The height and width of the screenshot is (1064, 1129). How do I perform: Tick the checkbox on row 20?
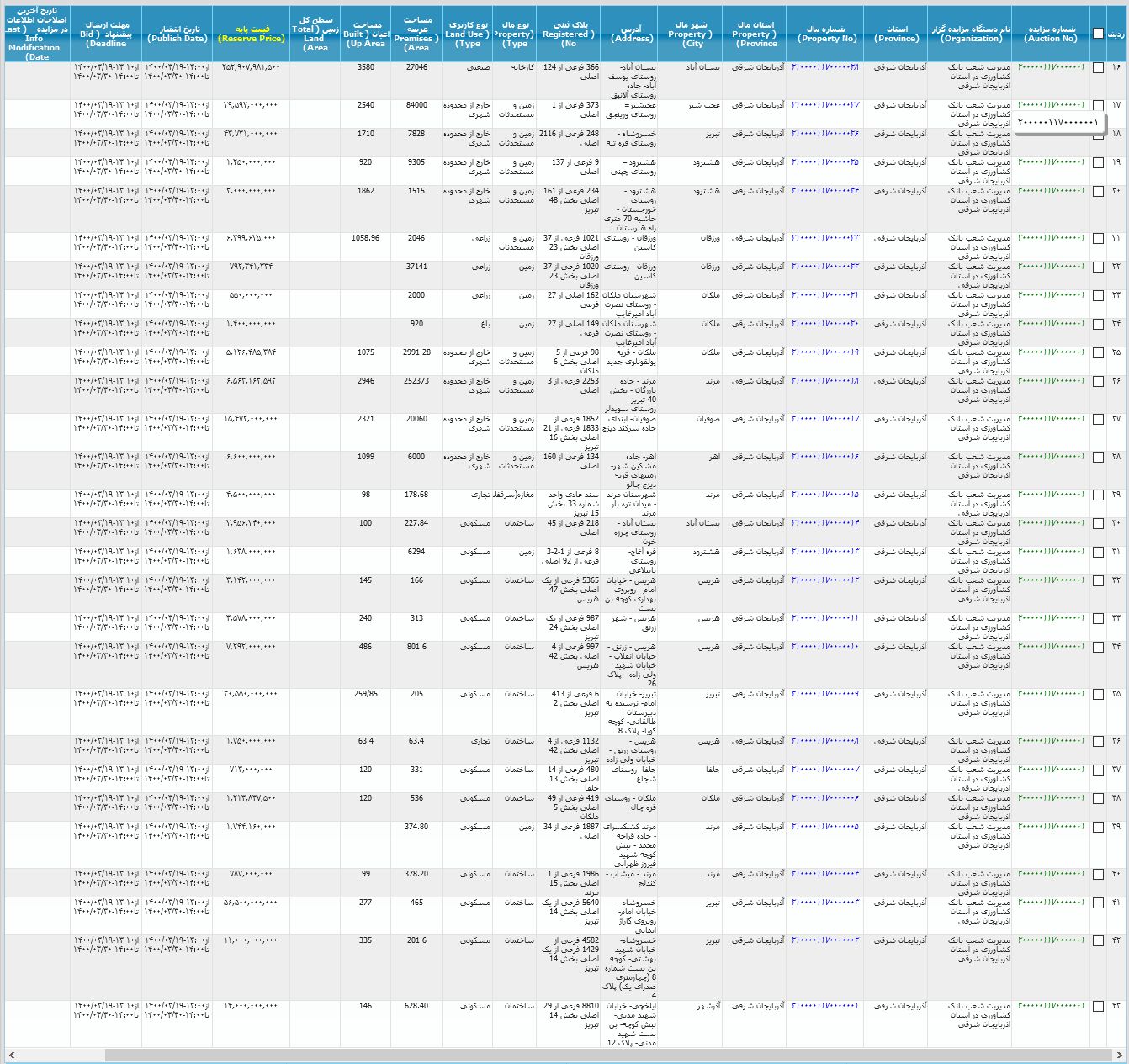pyautogui.click(x=1098, y=192)
